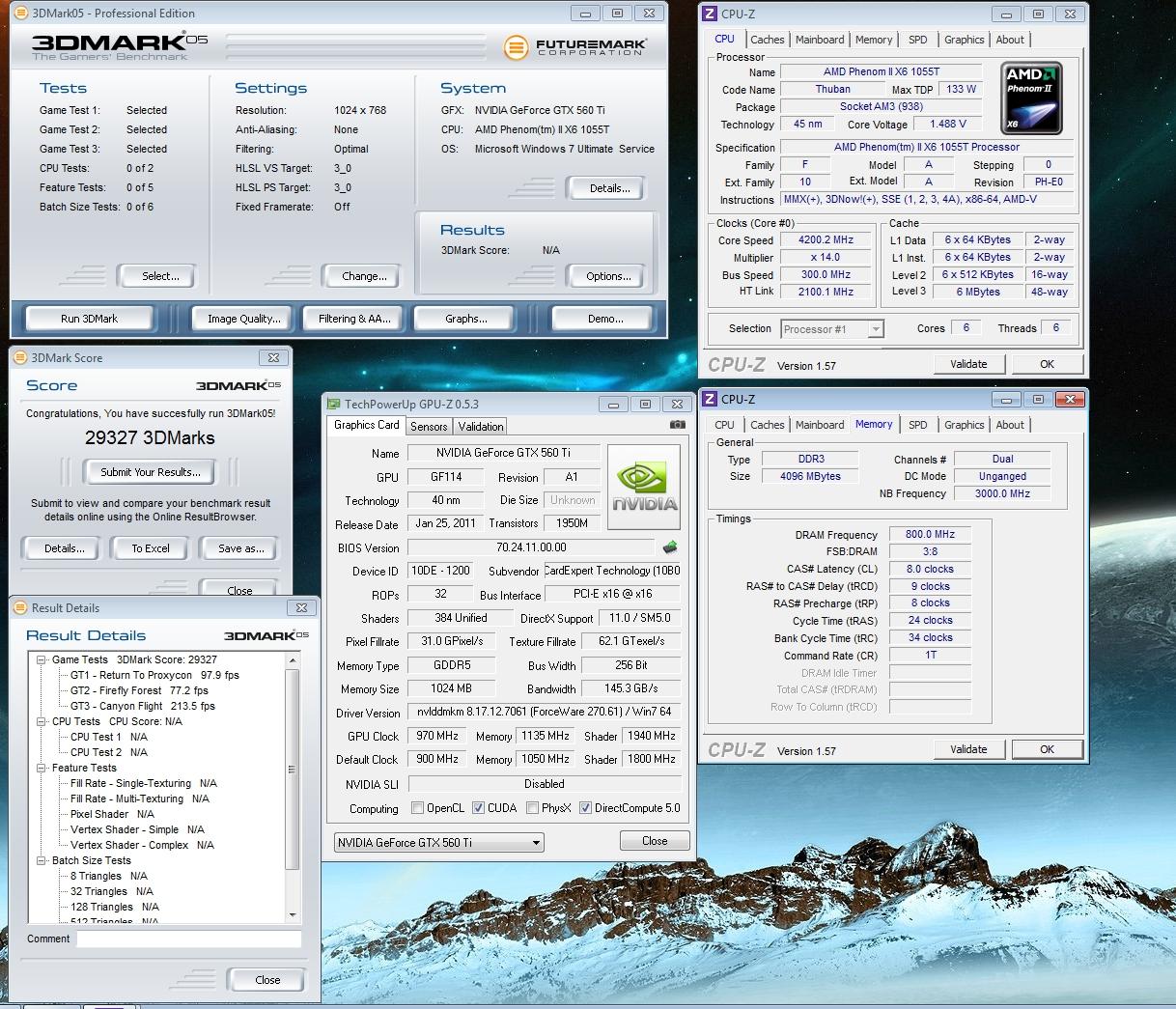
Task: Open Graphics tab in CPU-Z Memory window
Action: (x=965, y=425)
